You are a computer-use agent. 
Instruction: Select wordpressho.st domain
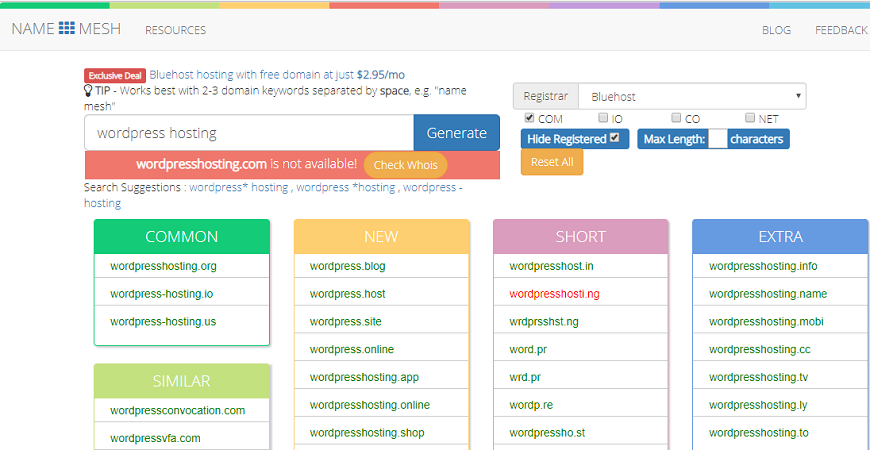click(547, 433)
